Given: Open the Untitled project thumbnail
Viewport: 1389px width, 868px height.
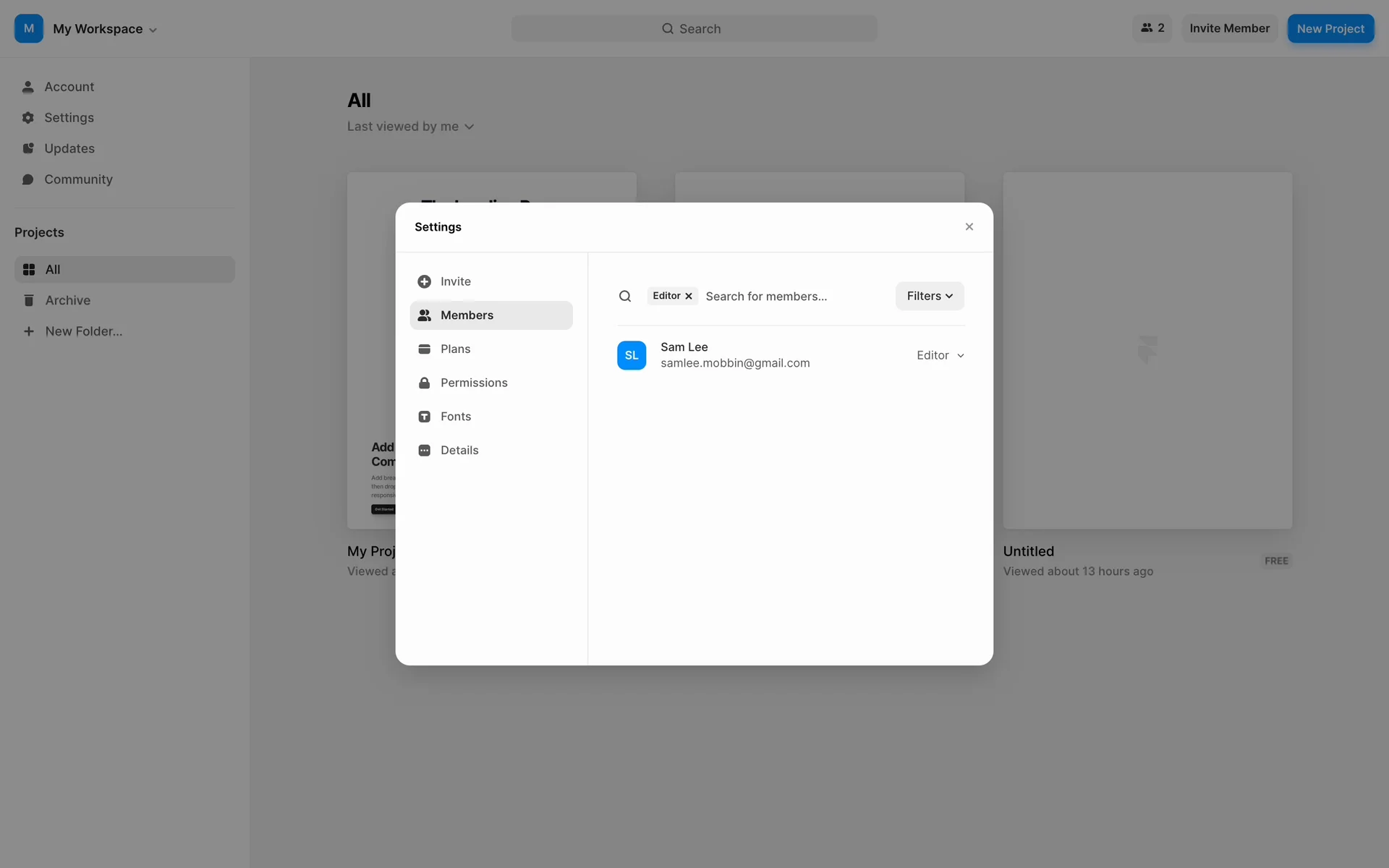Looking at the screenshot, I should [1147, 350].
